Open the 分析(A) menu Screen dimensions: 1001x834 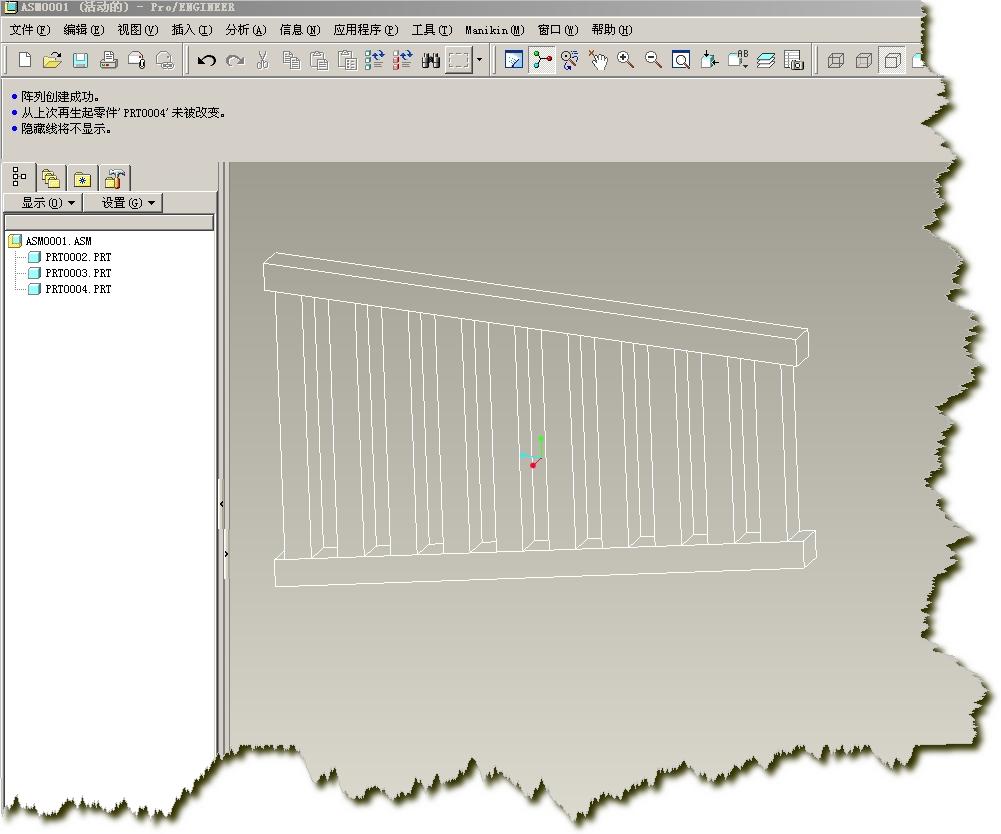[246, 30]
